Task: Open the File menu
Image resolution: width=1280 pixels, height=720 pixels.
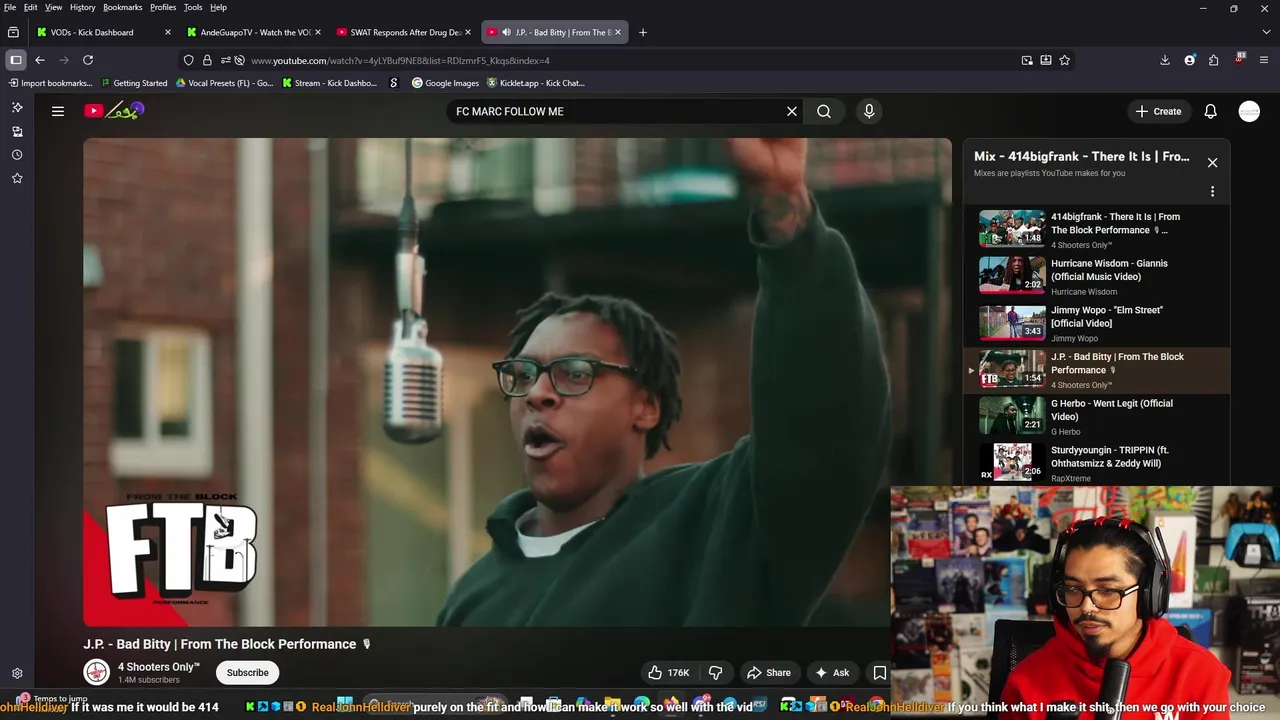Action: coord(10,7)
